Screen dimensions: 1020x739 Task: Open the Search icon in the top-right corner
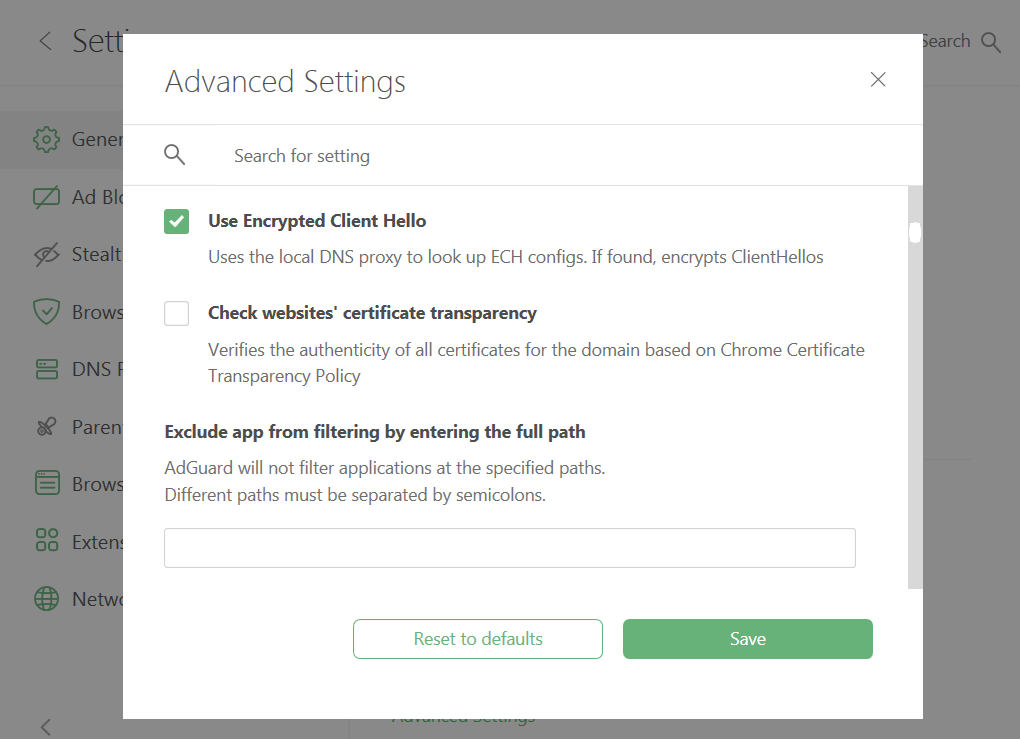point(990,41)
